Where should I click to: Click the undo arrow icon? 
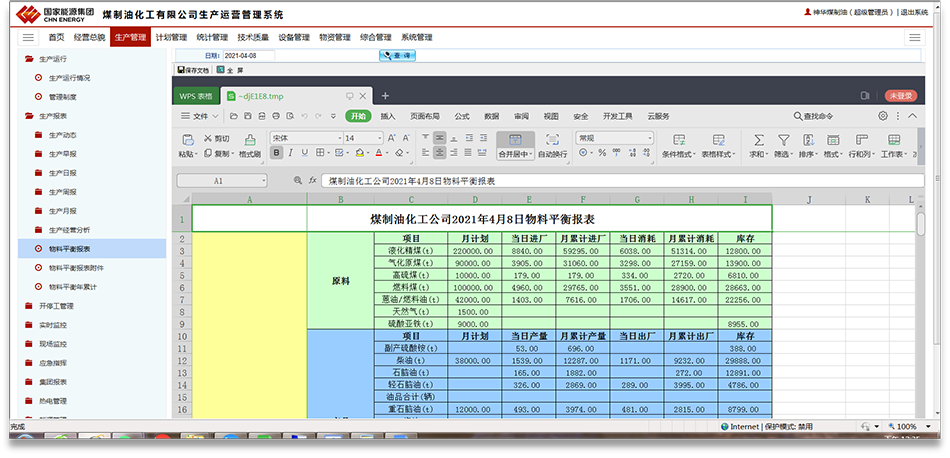point(305,116)
